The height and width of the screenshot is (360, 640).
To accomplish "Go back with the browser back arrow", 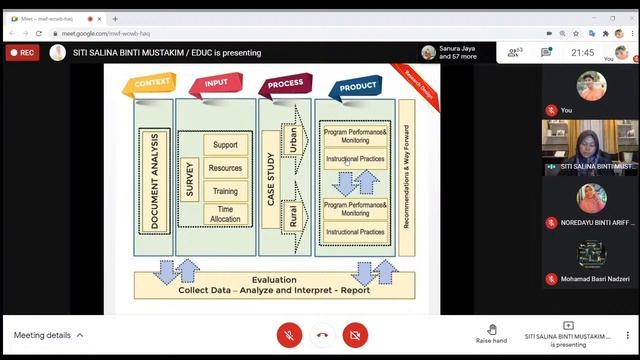I will pos(12,33).
